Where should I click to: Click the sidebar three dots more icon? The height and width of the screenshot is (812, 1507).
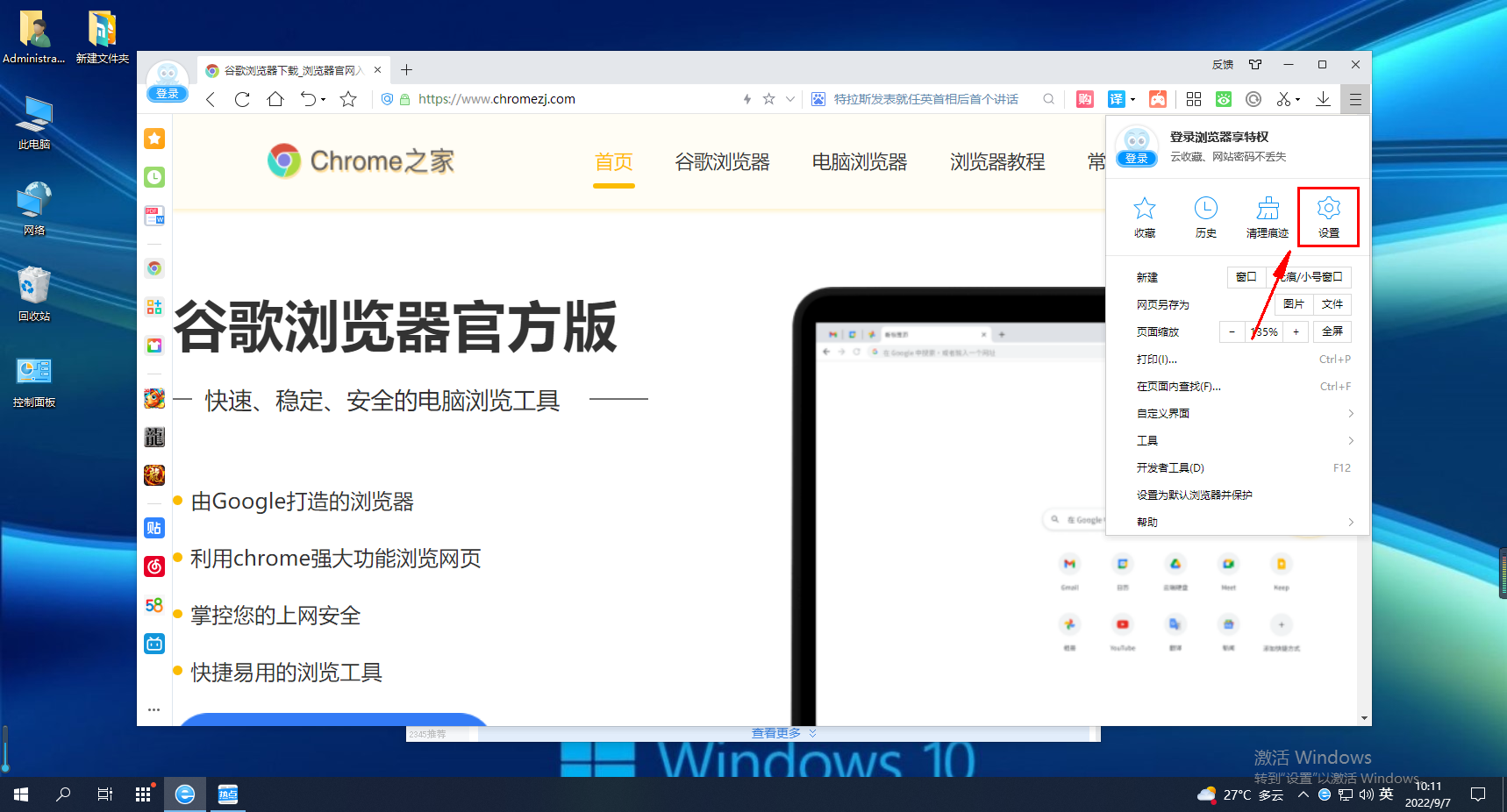tap(154, 709)
